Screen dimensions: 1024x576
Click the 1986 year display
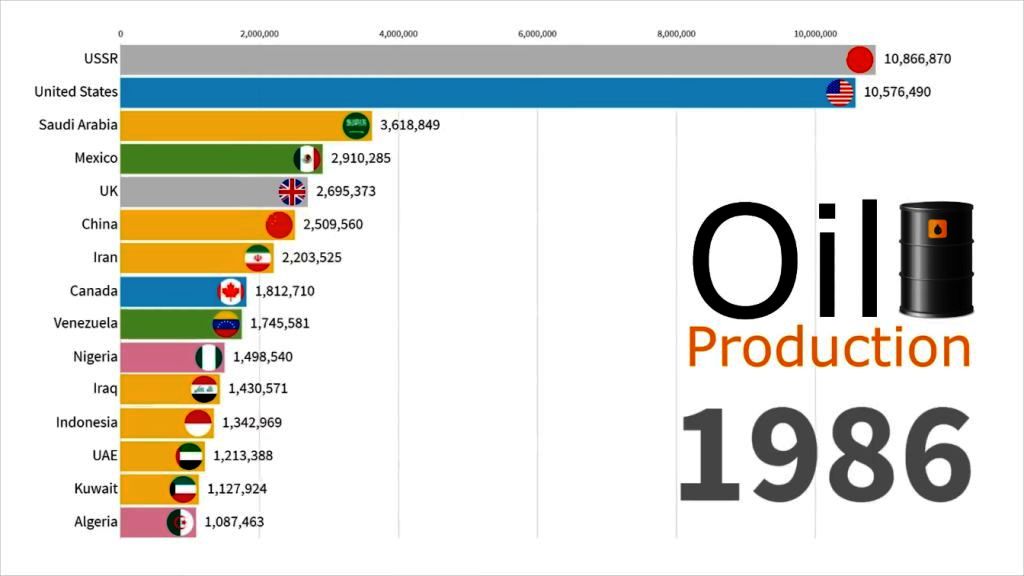825,455
